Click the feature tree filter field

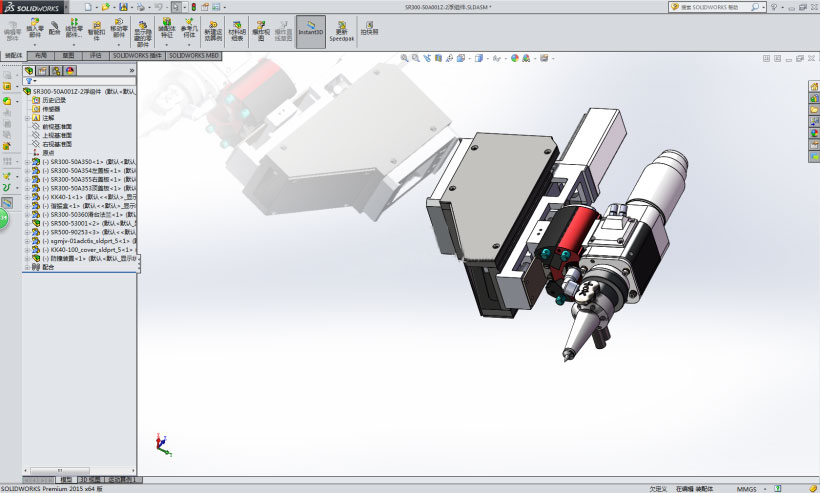[x=79, y=81]
